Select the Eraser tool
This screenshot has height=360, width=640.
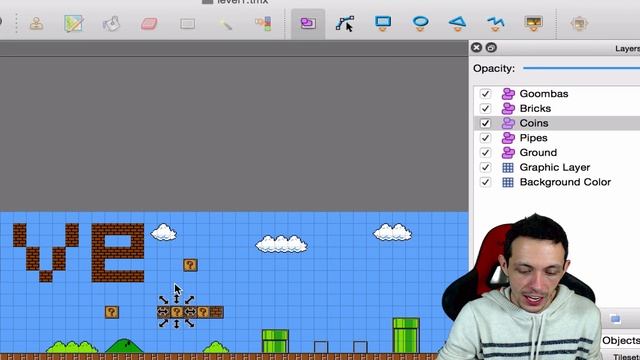click(149, 24)
